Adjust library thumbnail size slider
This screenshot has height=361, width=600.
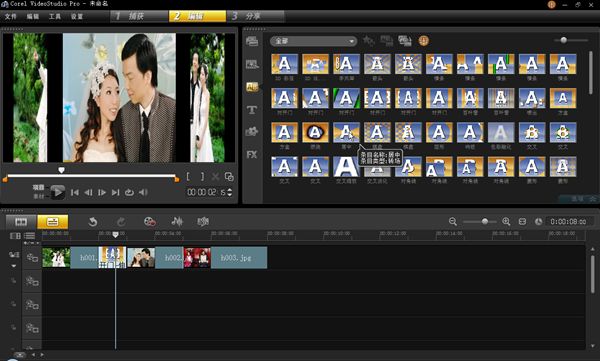pos(563,40)
